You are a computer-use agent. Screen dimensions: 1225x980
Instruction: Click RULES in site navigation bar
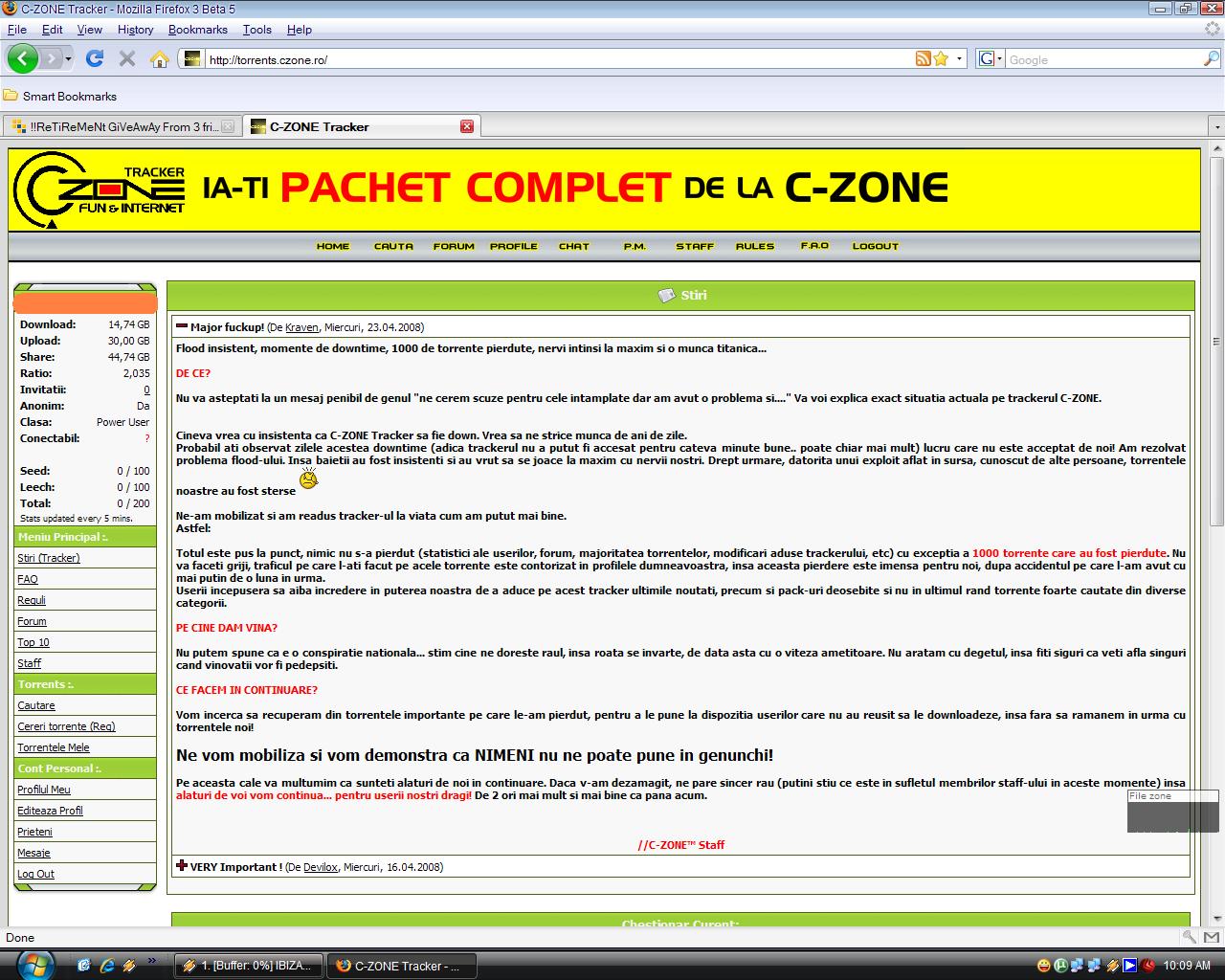(755, 246)
